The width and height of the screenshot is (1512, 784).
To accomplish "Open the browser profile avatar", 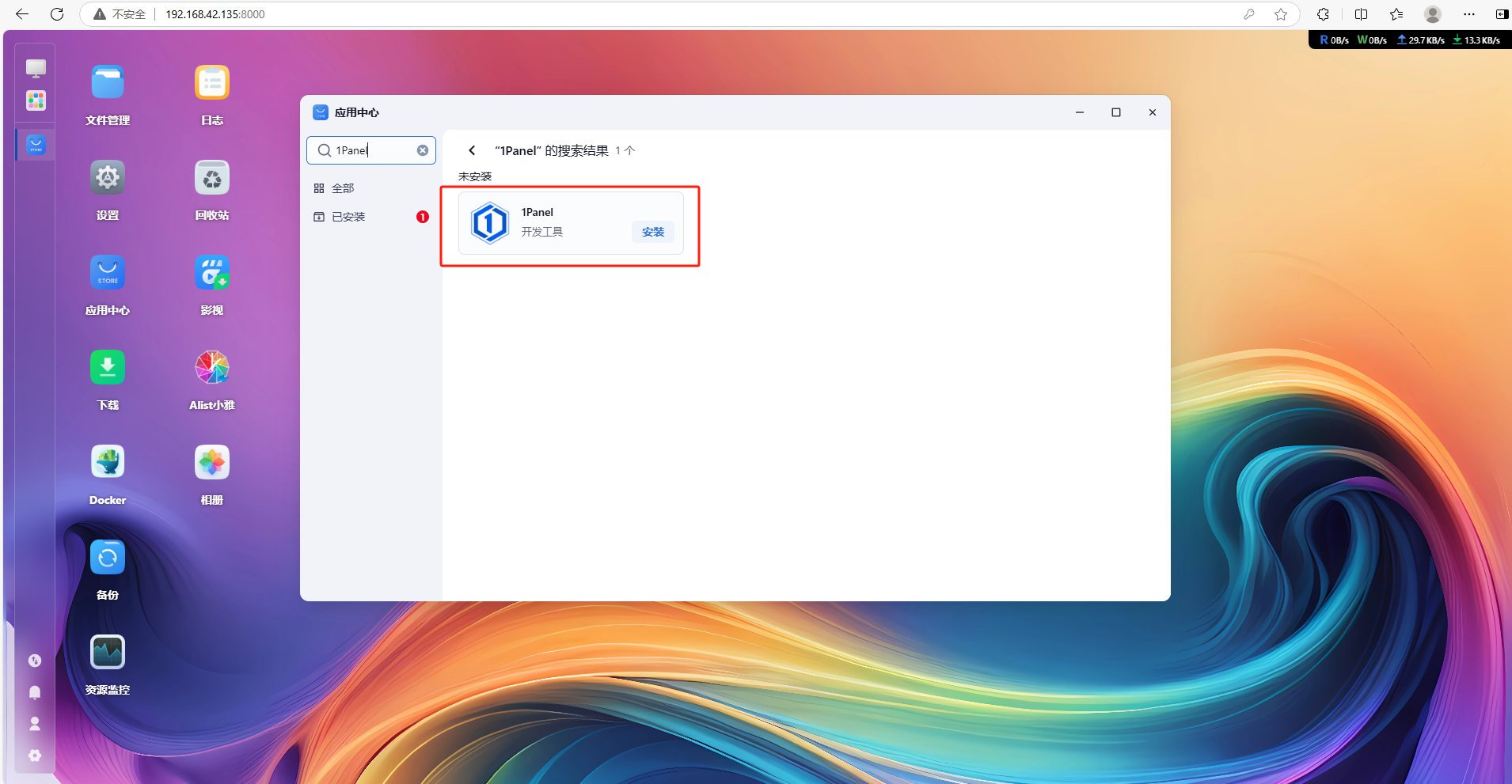I will [1433, 14].
